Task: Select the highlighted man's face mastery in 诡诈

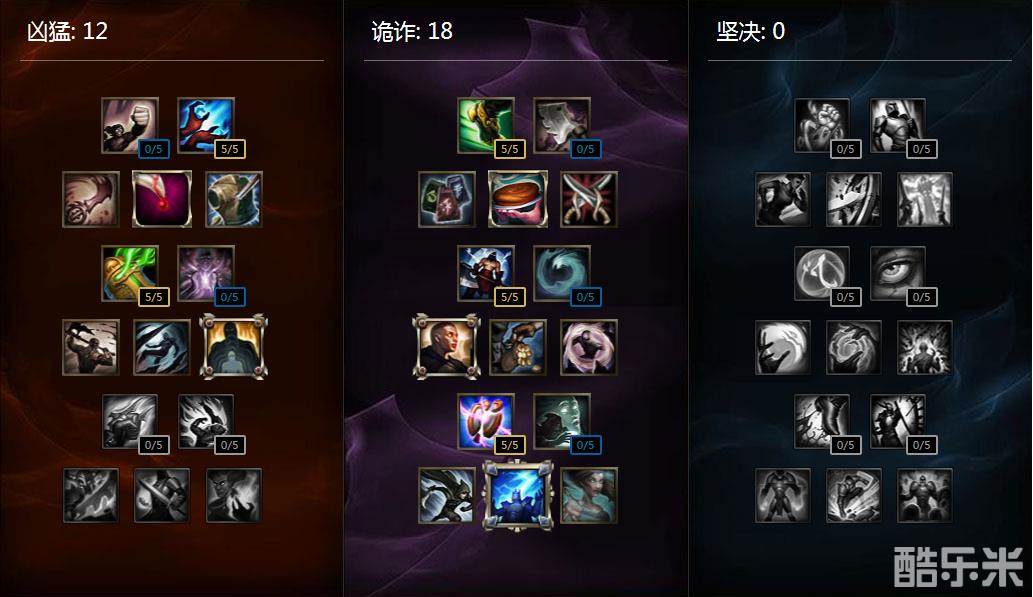Action: [446, 347]
